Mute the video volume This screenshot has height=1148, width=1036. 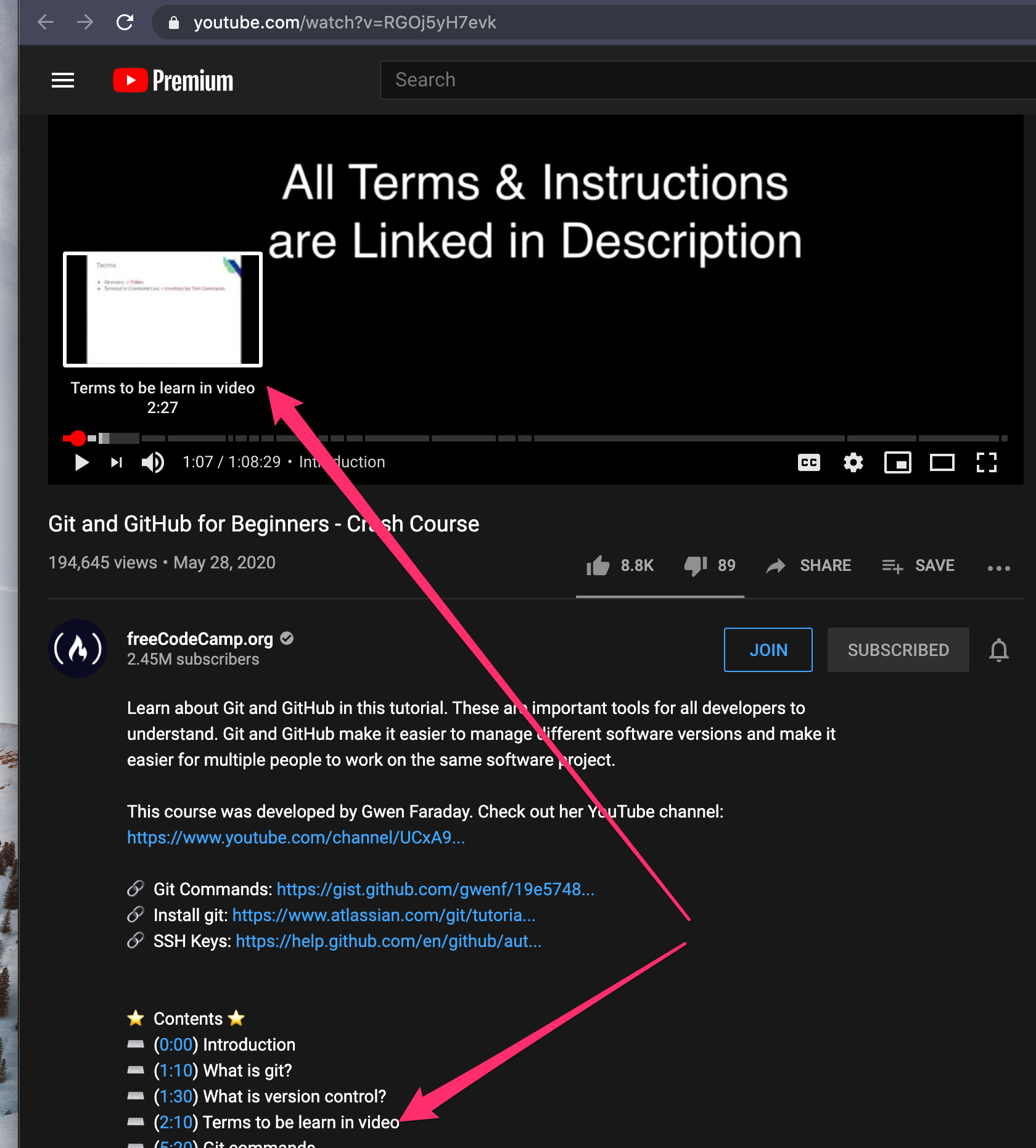coord(152,462)
